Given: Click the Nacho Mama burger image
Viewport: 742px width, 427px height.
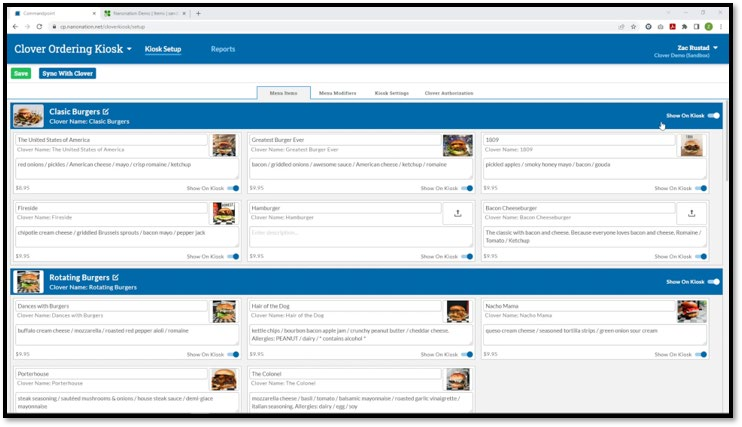Looking at the screenshot, I should click(x=691, y=311).
